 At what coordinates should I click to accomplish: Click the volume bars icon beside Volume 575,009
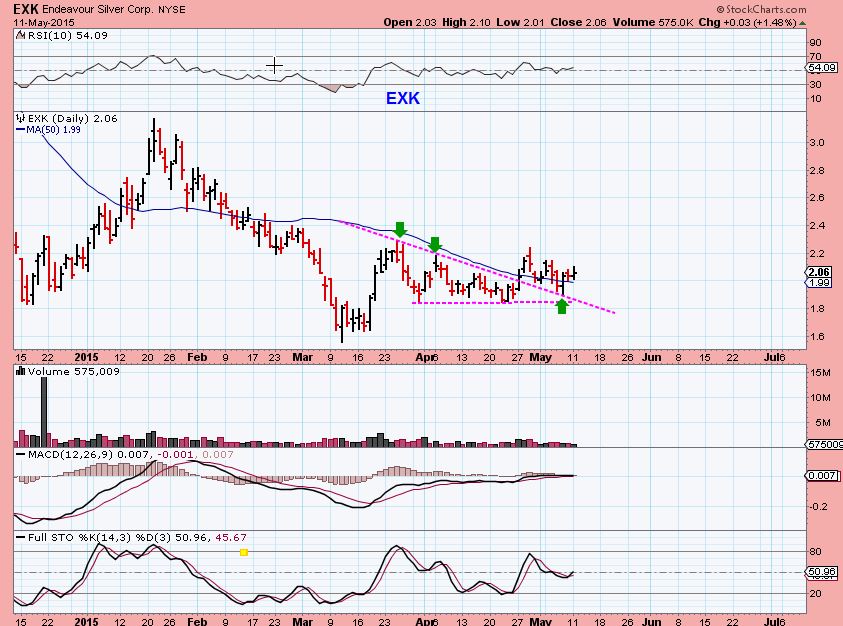tap(21, 371)
